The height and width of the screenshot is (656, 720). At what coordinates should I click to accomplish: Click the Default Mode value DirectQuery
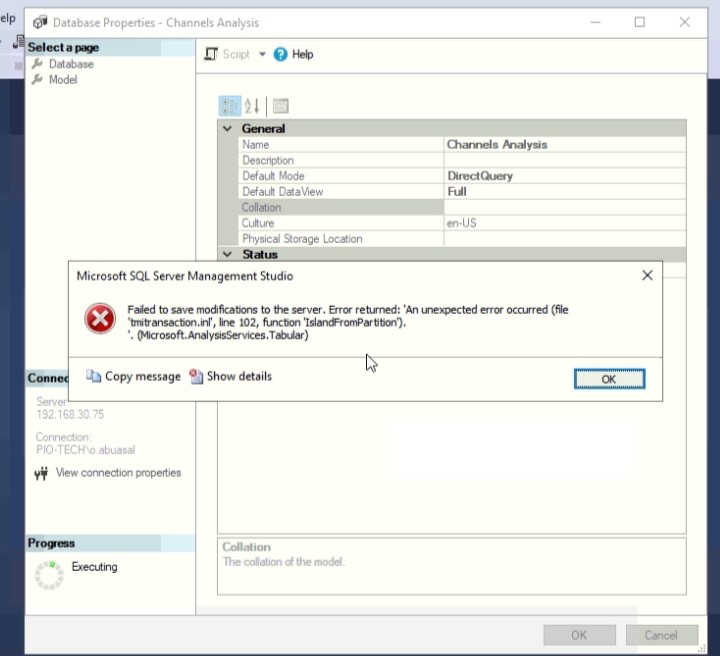pos(480,176)
